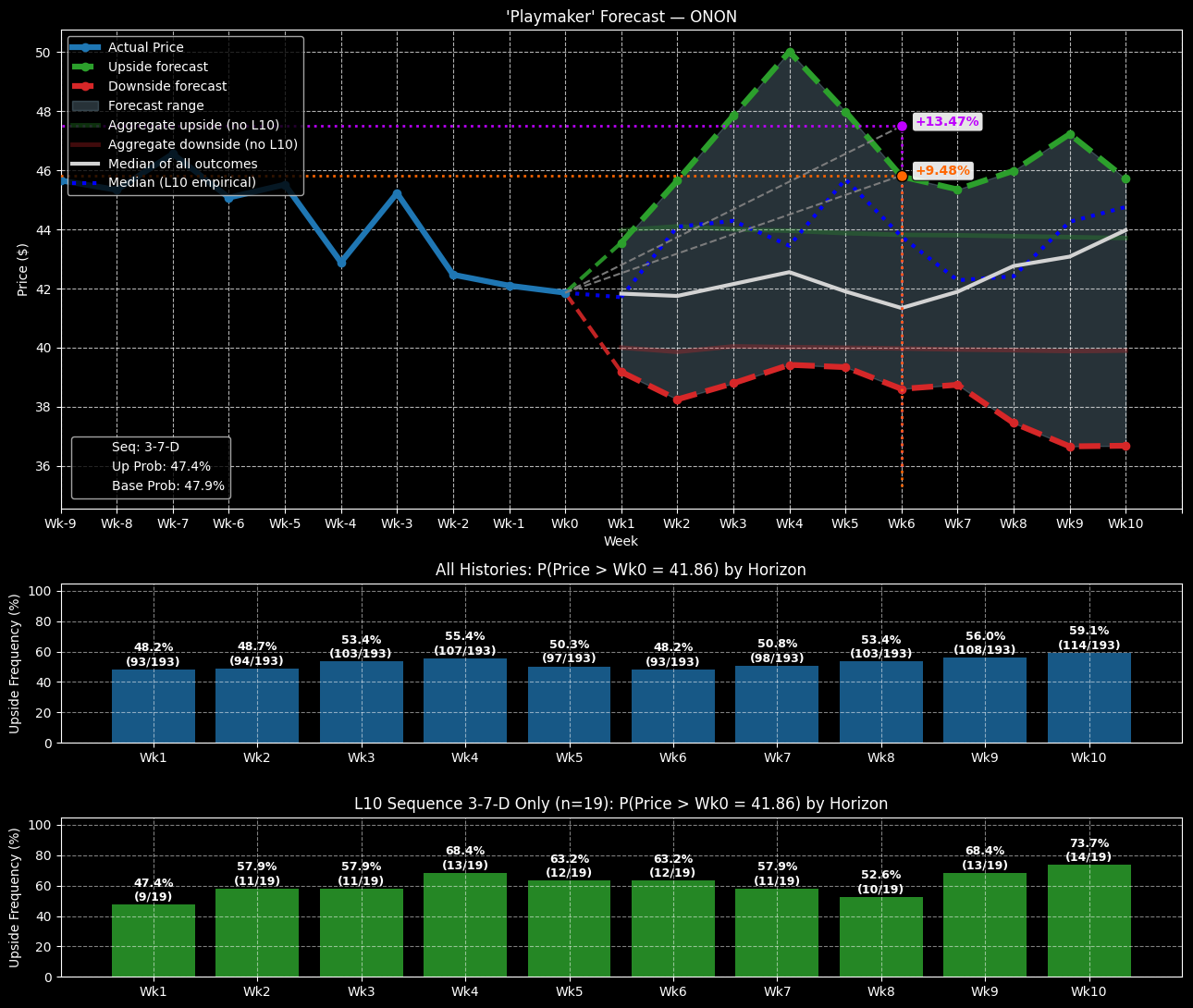Screen dimensions: 1193x1008
Task: Select the "Forecast range" legend entry
Action: (x=137, y=105)
